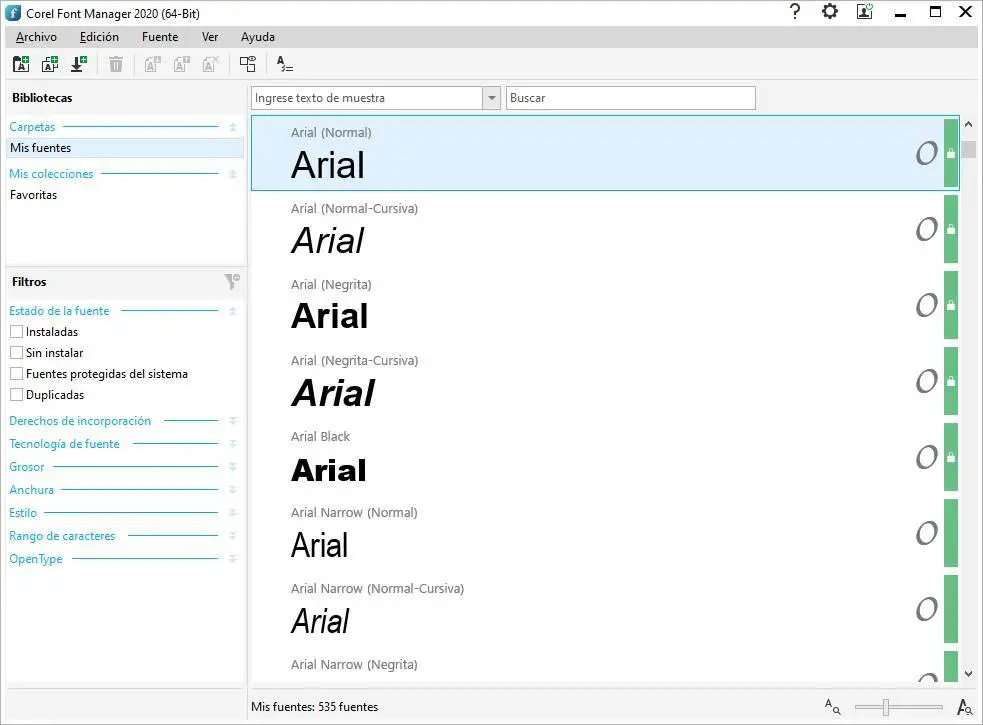This screenshot has height=725, width=983.
Task: Open the Fuente menu
Action: pos(160,37)
